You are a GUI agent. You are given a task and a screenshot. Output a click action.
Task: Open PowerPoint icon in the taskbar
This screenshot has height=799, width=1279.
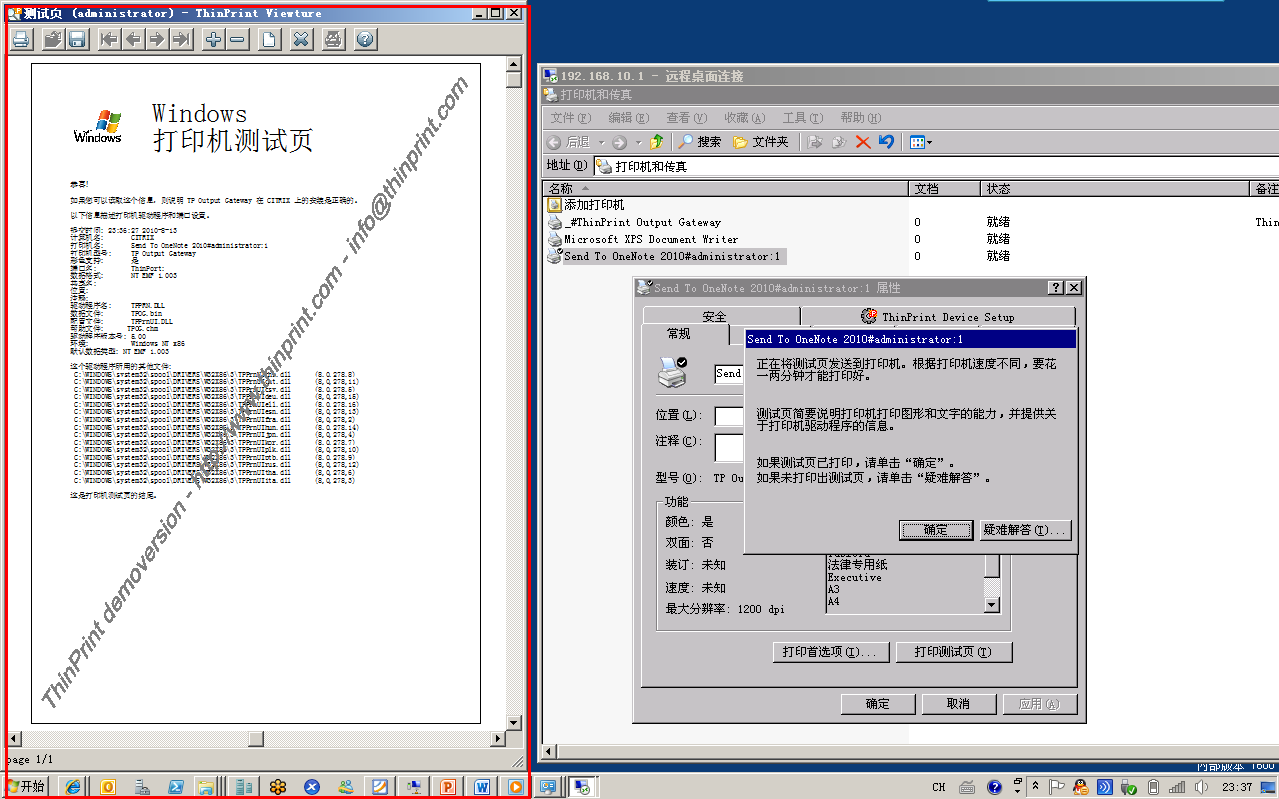(447, 787)
